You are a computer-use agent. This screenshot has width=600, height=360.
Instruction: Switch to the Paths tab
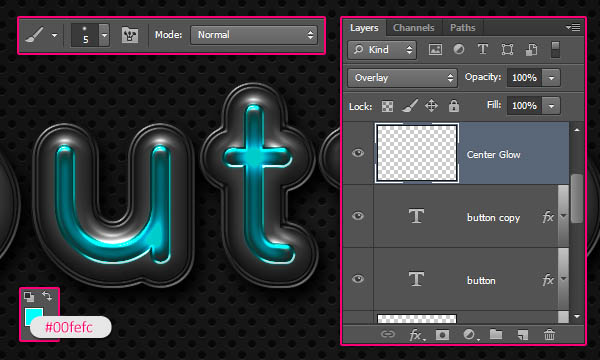462,28
